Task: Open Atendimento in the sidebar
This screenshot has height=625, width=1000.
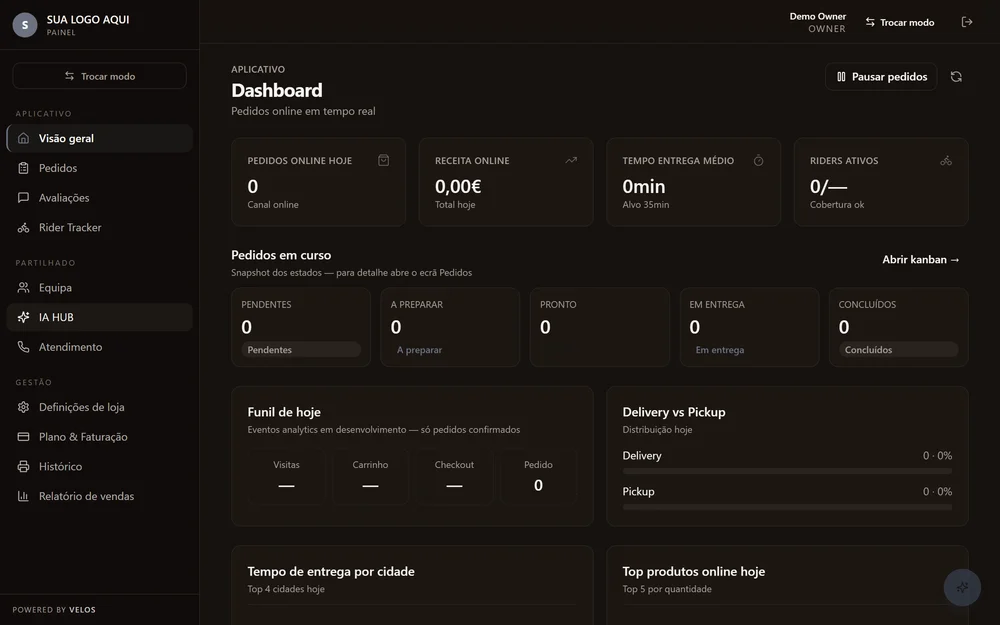Action: (x=99, y=347)
